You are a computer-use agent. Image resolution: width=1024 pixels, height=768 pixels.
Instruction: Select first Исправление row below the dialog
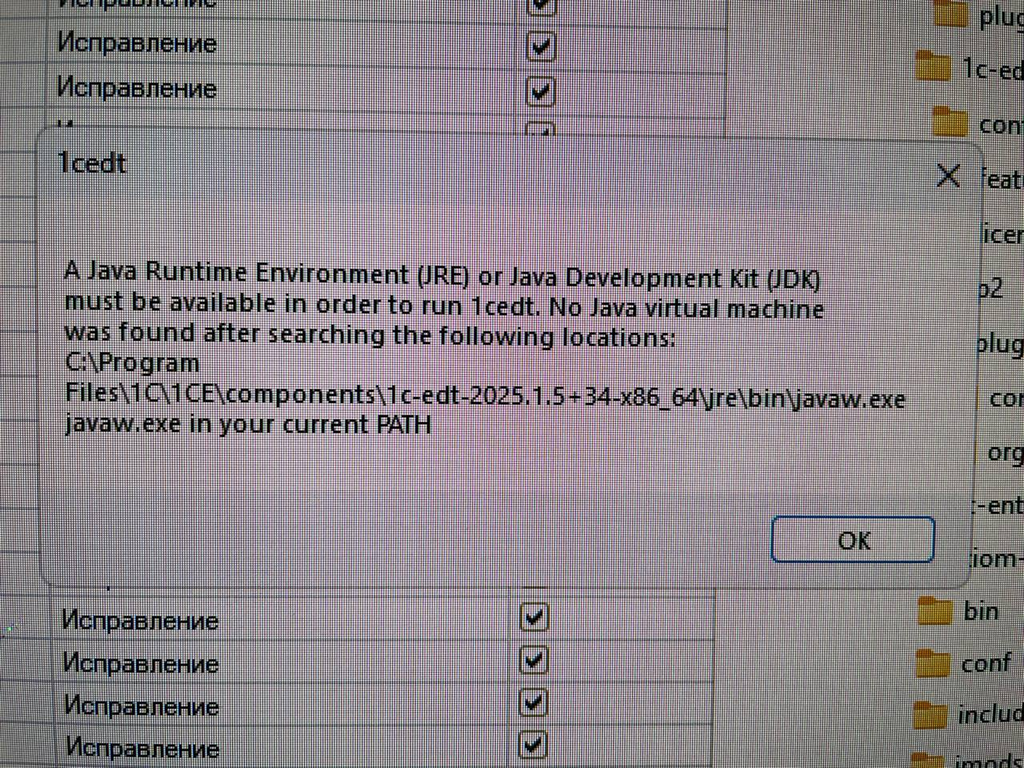click(140, 620)
